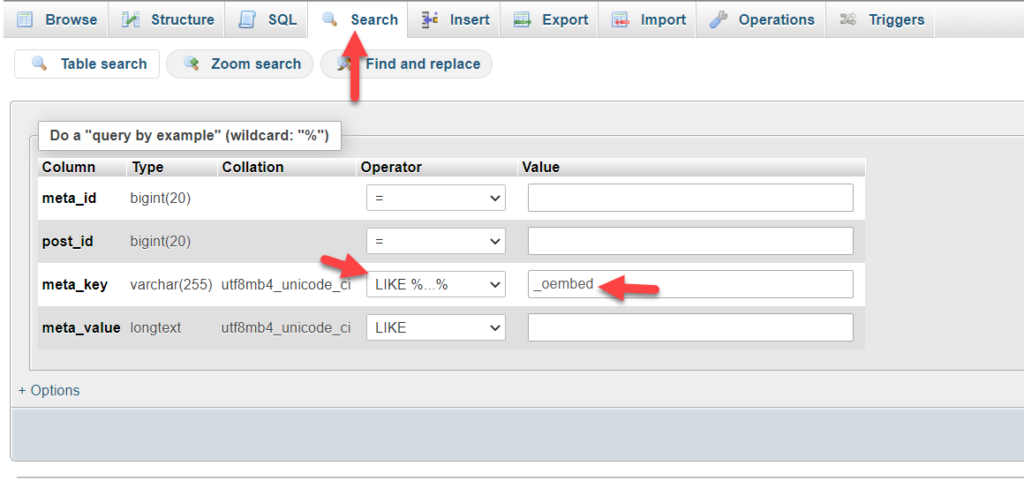Screen dimensions: 1024x488
Task: Switch to the Structure tab
Action: click(x=165, y=20)
